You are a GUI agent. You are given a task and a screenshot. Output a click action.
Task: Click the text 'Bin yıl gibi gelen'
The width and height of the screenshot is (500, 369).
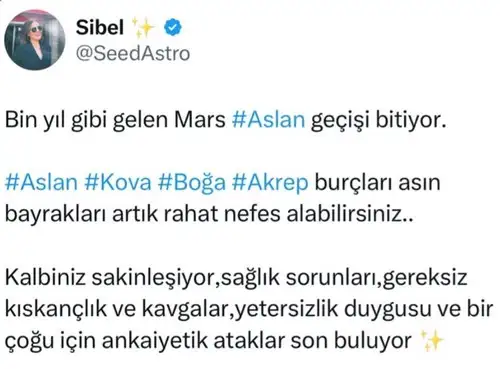coord(87,120)
